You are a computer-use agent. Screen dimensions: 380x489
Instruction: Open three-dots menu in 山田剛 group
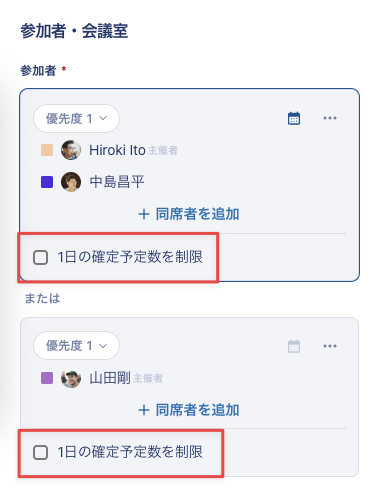point(330,346)
